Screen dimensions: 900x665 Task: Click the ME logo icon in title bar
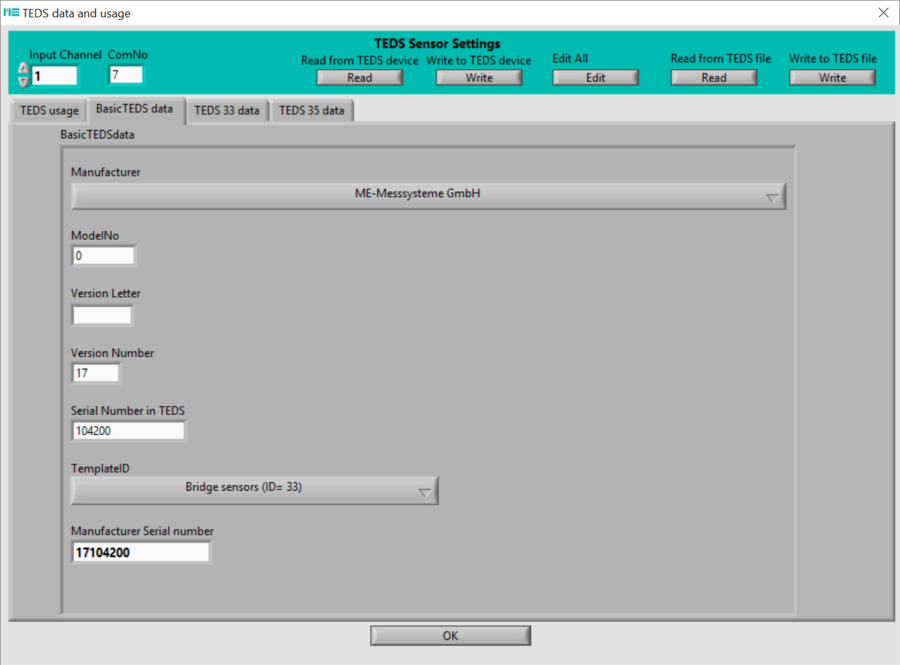point(12,13)
